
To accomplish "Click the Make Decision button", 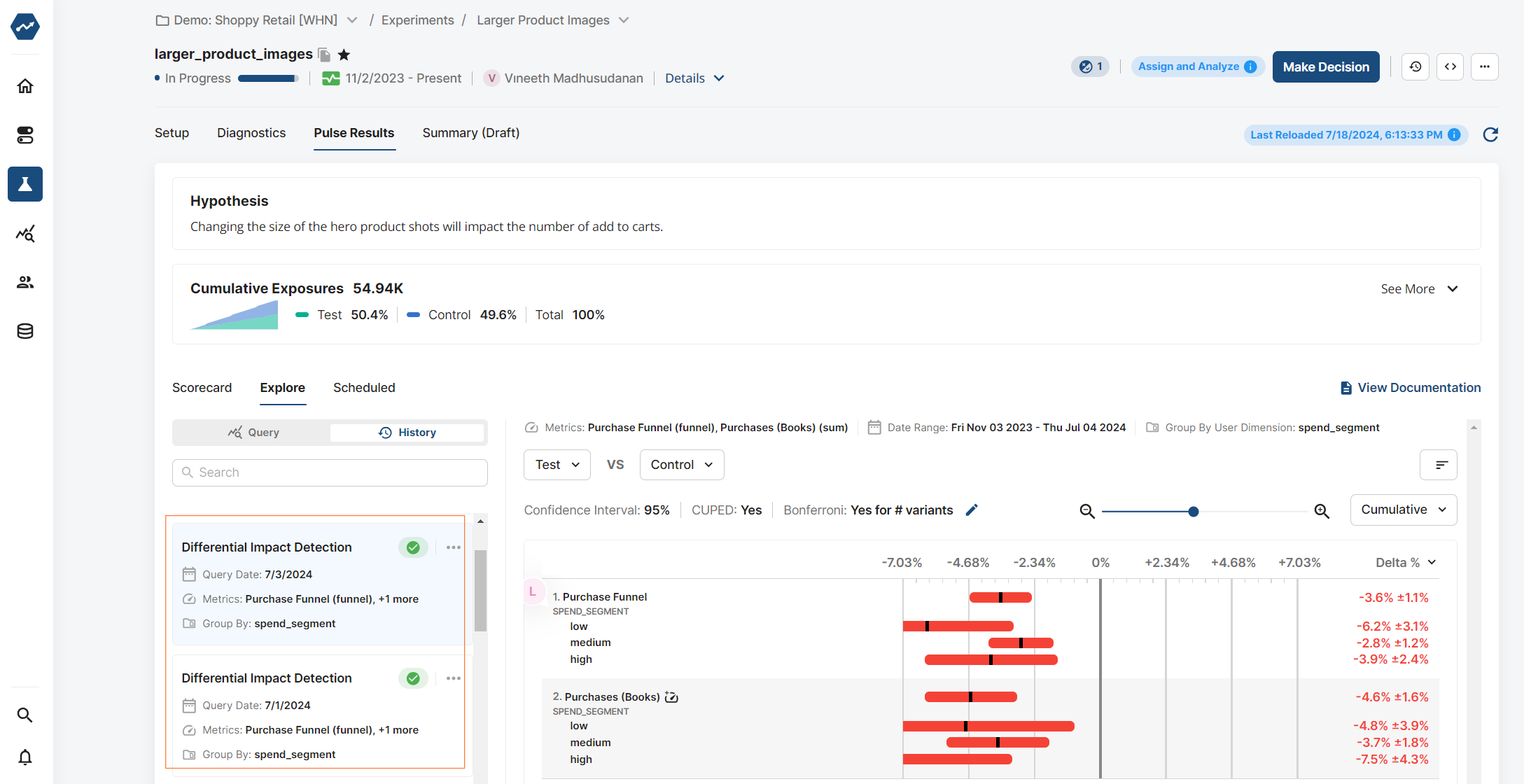I will click(x=1325, y=66).
